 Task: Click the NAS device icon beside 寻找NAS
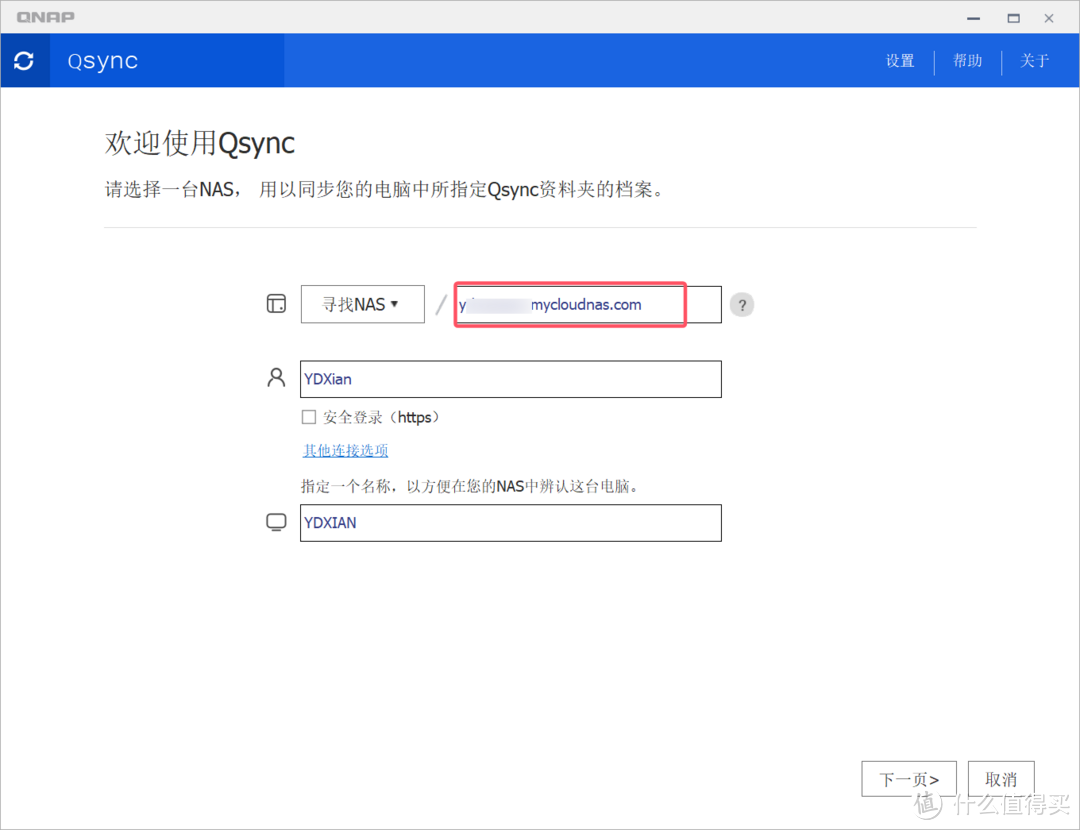(276, 304)
